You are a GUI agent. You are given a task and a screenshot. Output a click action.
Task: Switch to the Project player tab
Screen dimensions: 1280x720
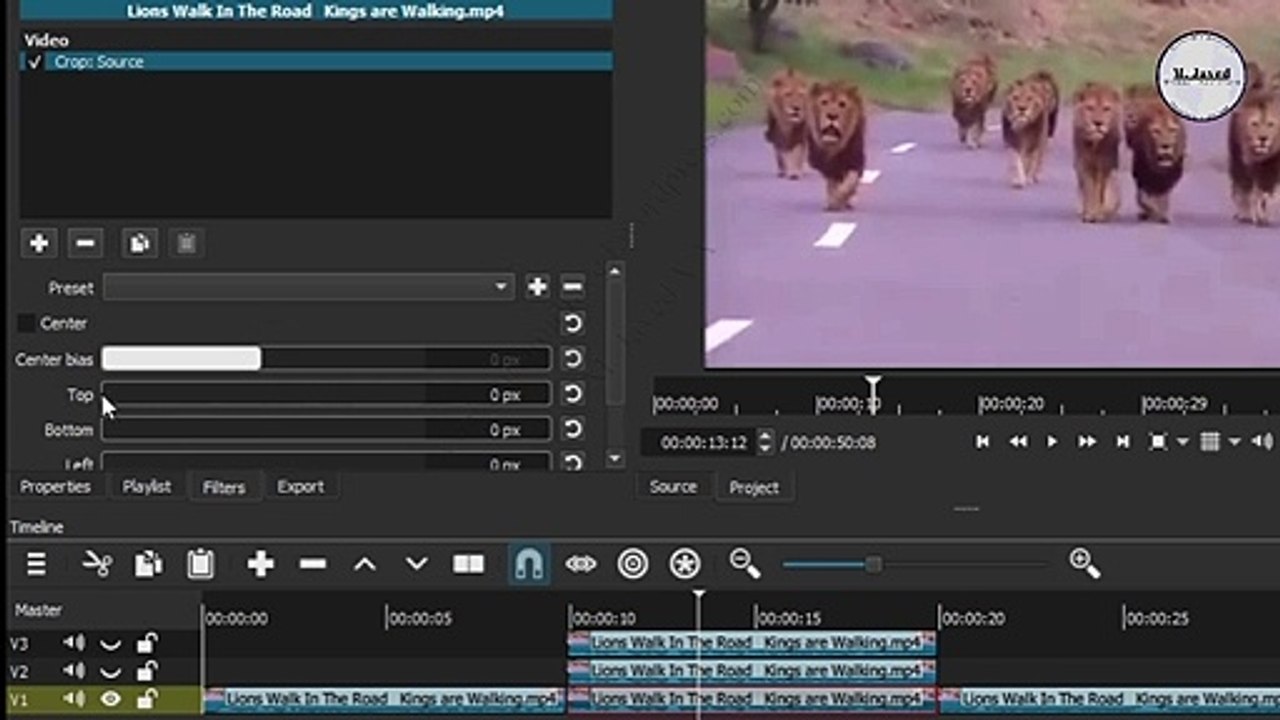point(754,487)
